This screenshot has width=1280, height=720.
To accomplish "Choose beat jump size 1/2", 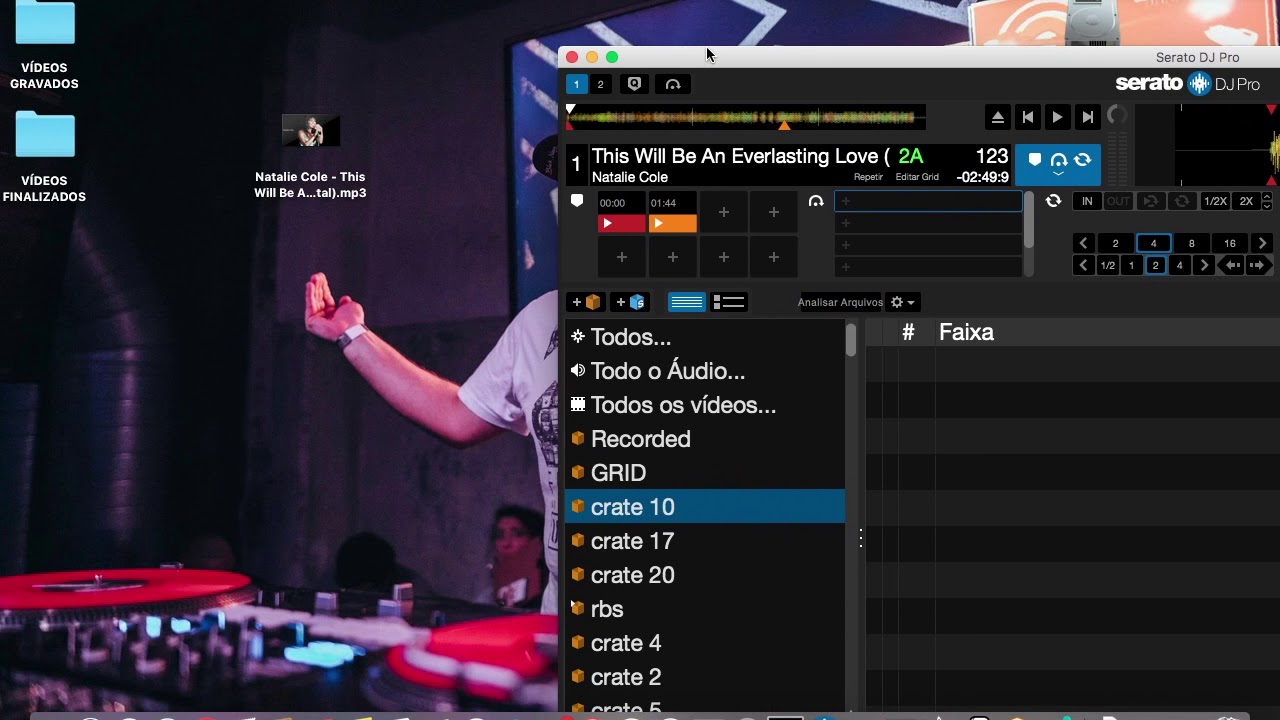I will point(1107,265).
